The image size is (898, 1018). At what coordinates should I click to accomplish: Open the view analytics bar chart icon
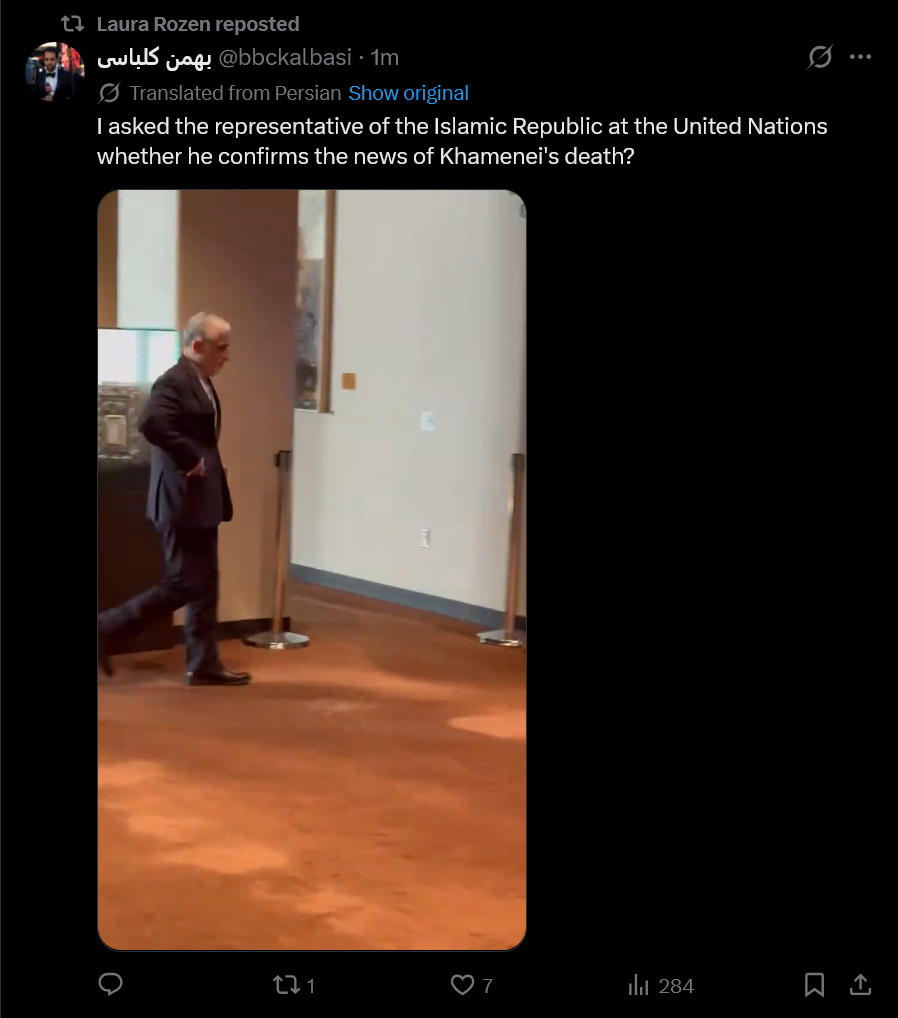[638, 986]
